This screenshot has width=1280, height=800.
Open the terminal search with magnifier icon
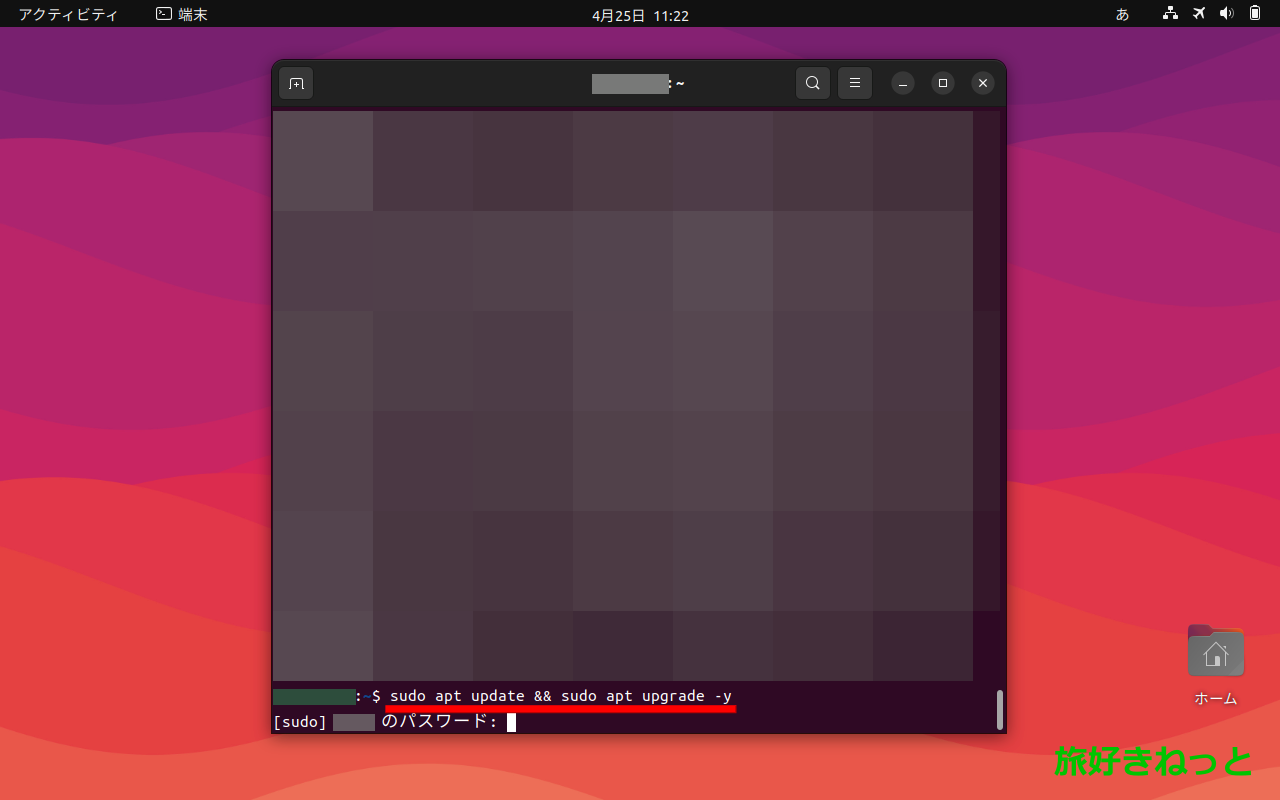point(812,83)
